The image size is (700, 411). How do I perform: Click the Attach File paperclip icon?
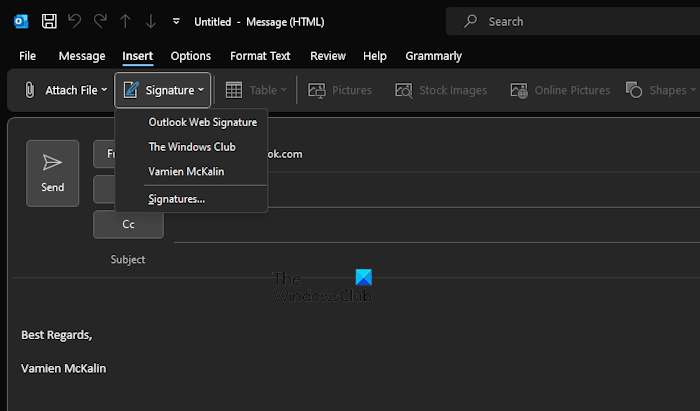coord(29,90)
